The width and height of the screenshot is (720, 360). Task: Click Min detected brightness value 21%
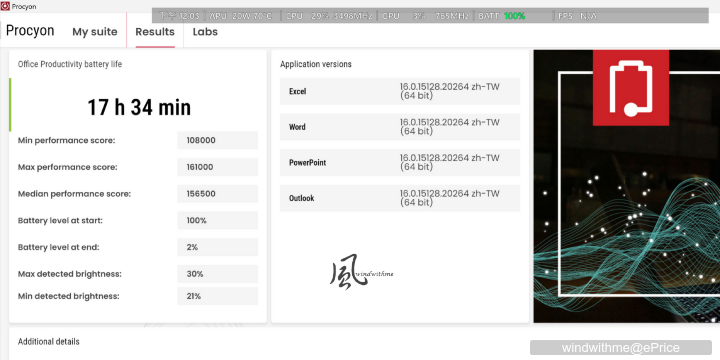pyautogui.click(x=218, y=296)
